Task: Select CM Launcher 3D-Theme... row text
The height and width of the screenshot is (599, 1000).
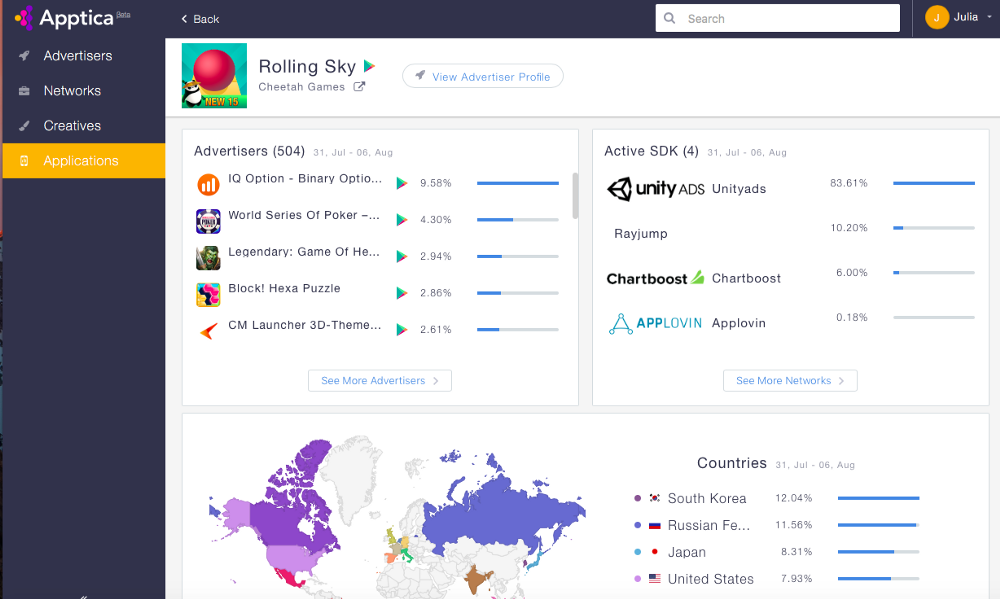Action: tap(305, 325)
